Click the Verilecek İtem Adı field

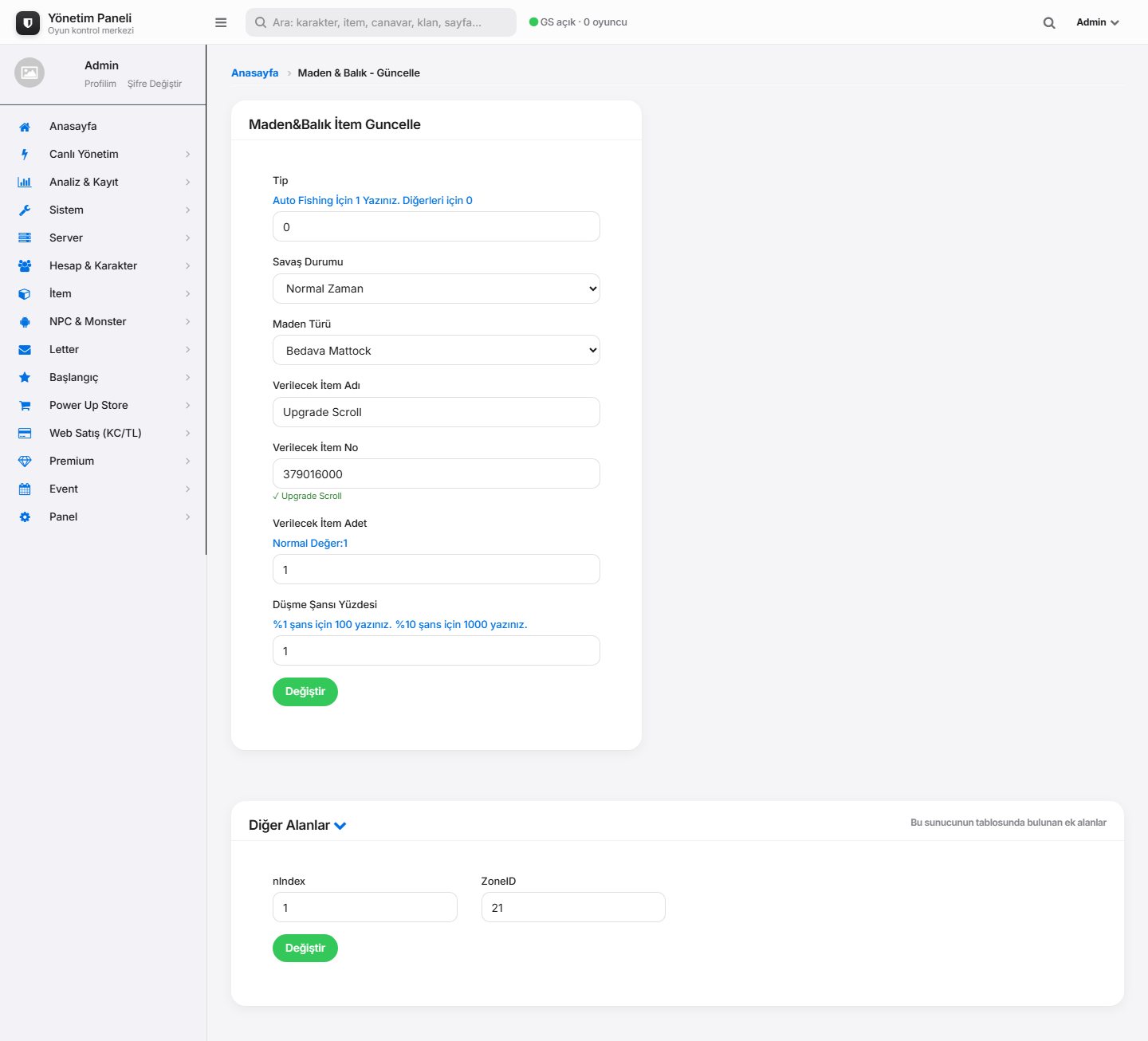pyautogui.click(x=436, y=412)
